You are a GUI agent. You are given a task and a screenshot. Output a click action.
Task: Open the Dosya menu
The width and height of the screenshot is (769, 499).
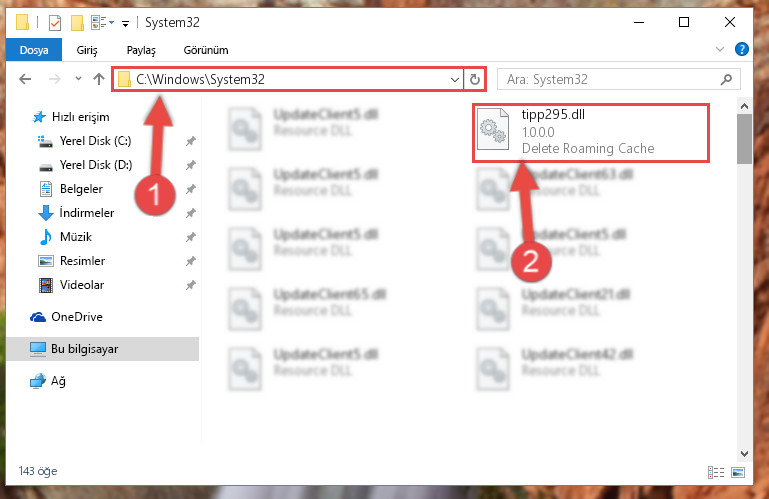34,50
